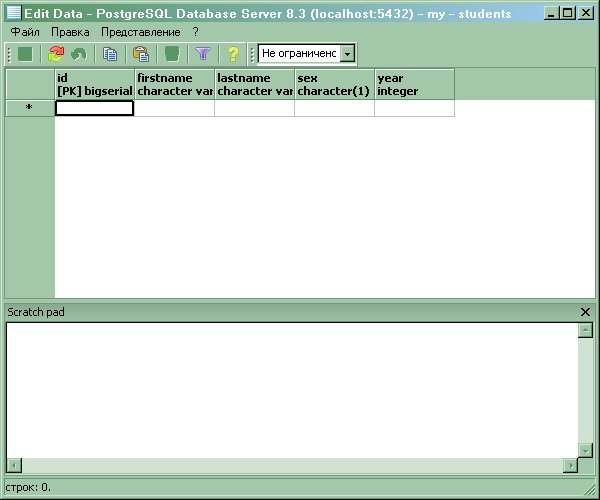Open the ? help menu

pyautogui.click(x=196, y=32)
